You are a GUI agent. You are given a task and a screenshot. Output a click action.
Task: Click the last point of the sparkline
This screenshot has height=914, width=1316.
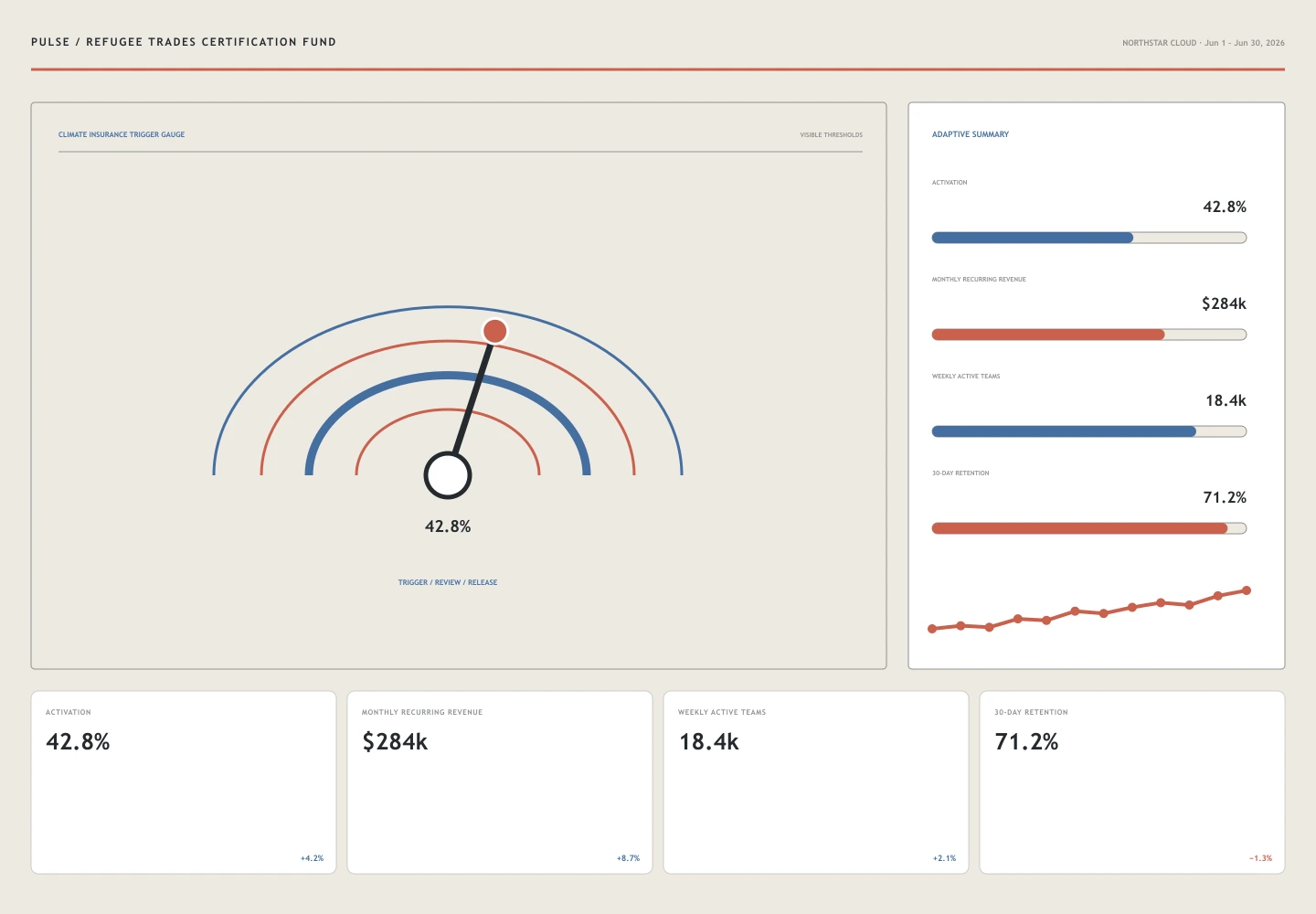tap(1247, 590)
